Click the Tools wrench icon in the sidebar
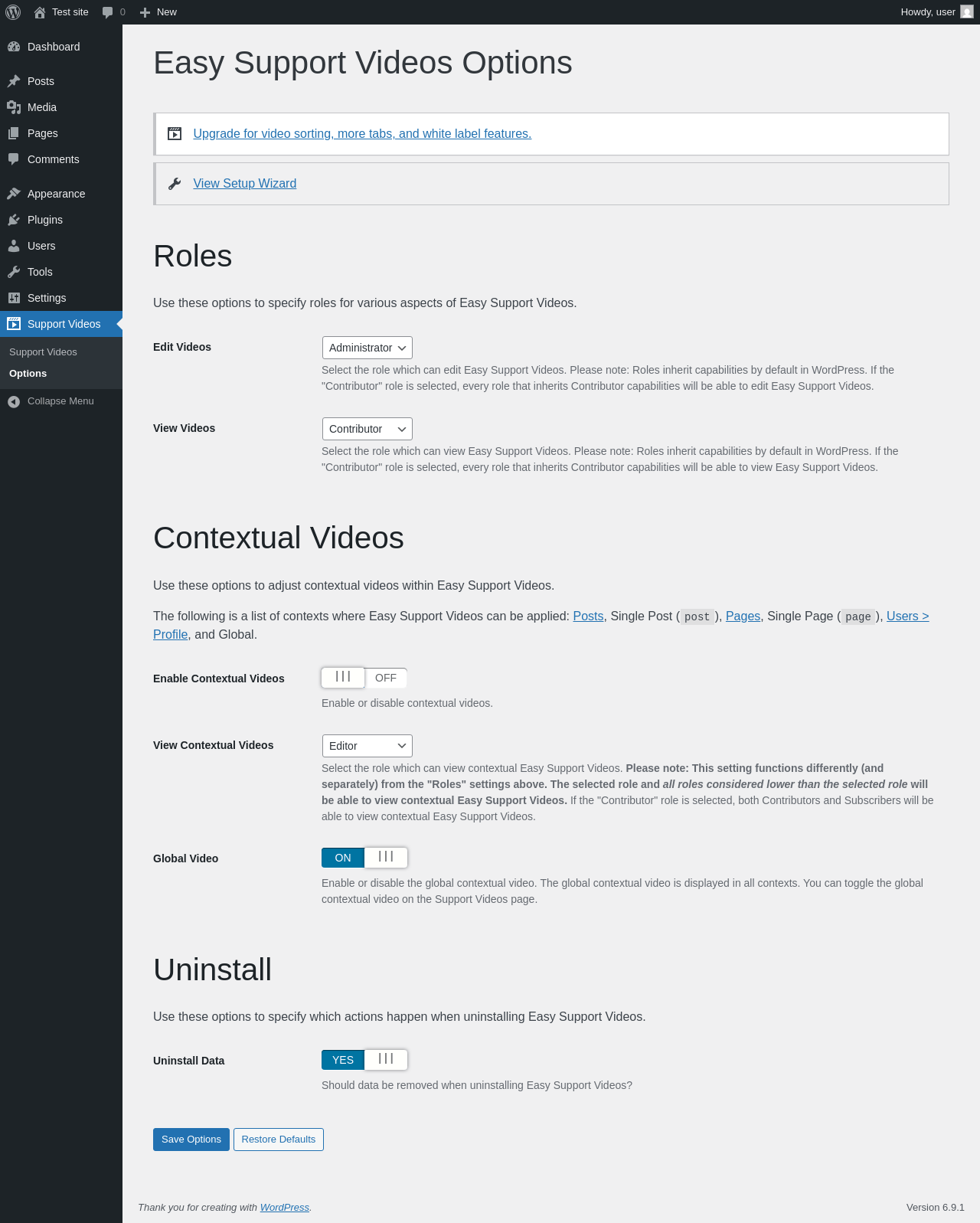The width and height of the screenshot is (980, 1223). [14, 272]
